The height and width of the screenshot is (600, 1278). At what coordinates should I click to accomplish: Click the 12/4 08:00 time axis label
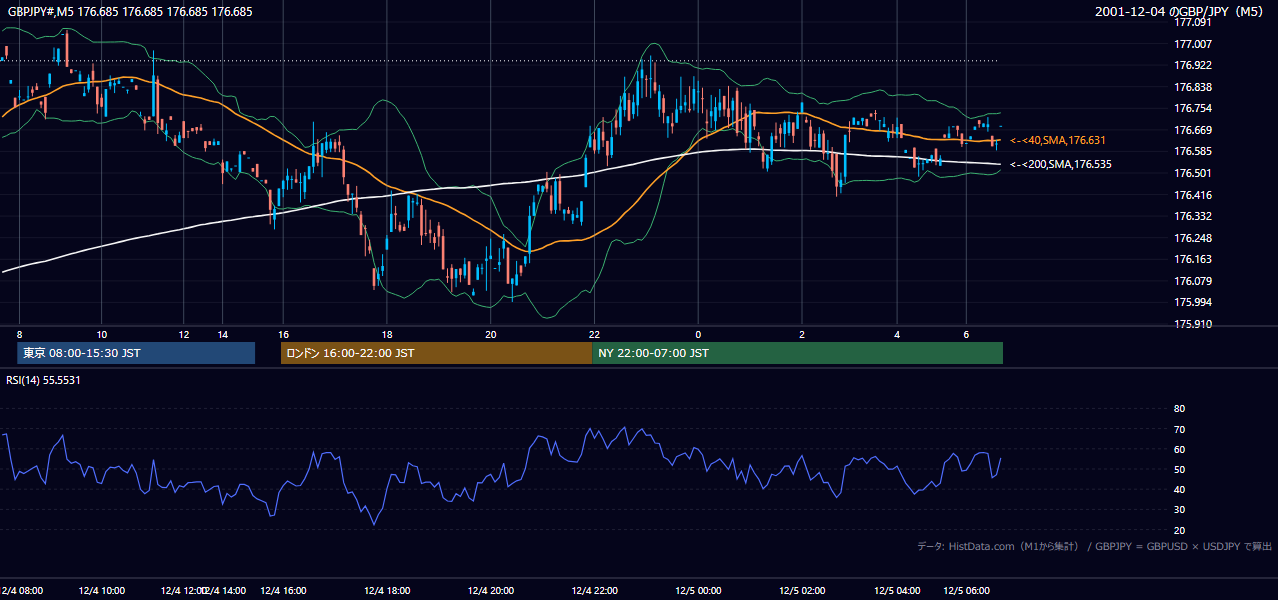pyautogui.click(x=21, y=591)
